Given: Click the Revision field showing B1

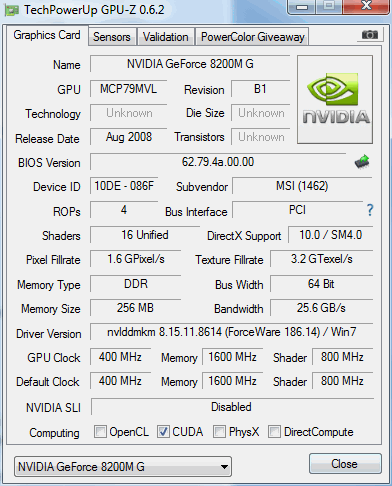Looking at the screenshot, I should [260, 89].
